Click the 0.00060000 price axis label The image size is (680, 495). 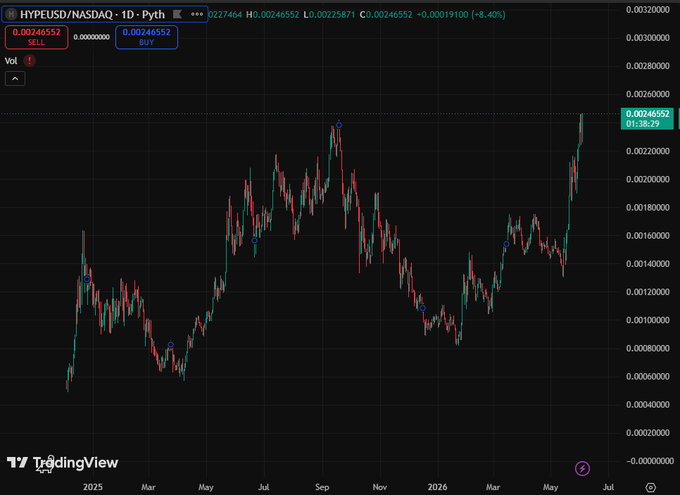click(x=647, y=377)
